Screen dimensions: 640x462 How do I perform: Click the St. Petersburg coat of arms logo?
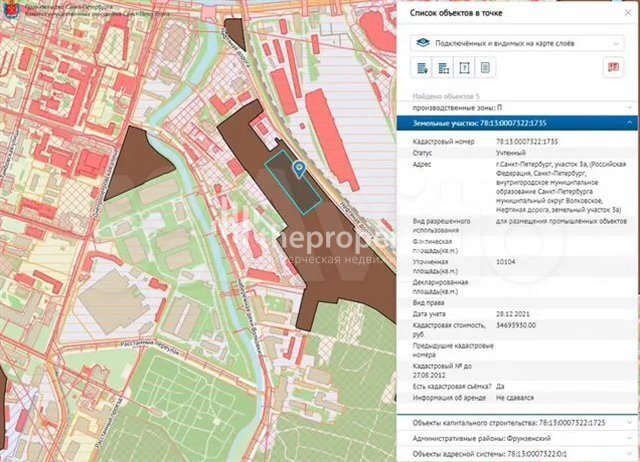tap(8, 11)
